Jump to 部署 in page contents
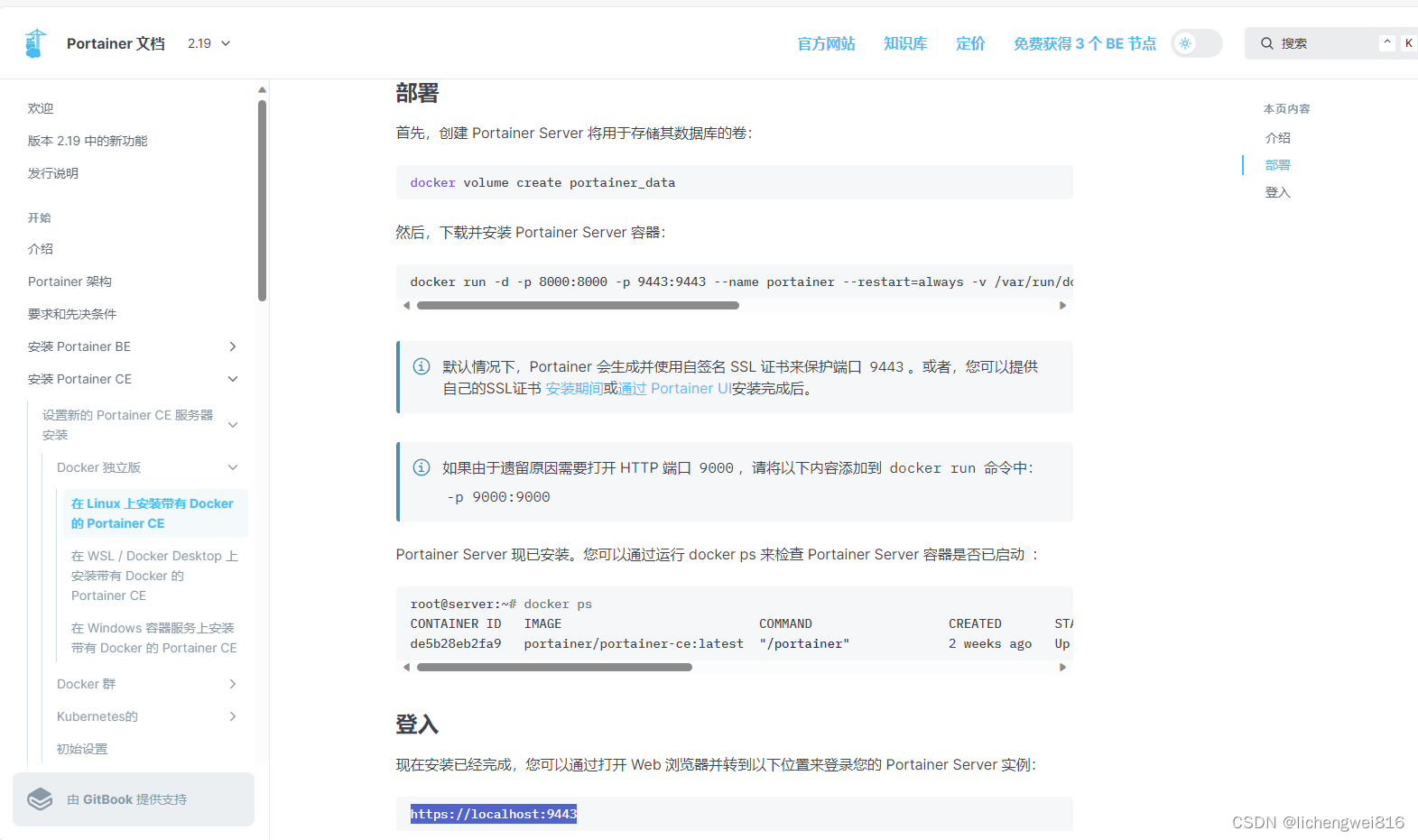1418x840 pixels. [x=1278, y=165]
